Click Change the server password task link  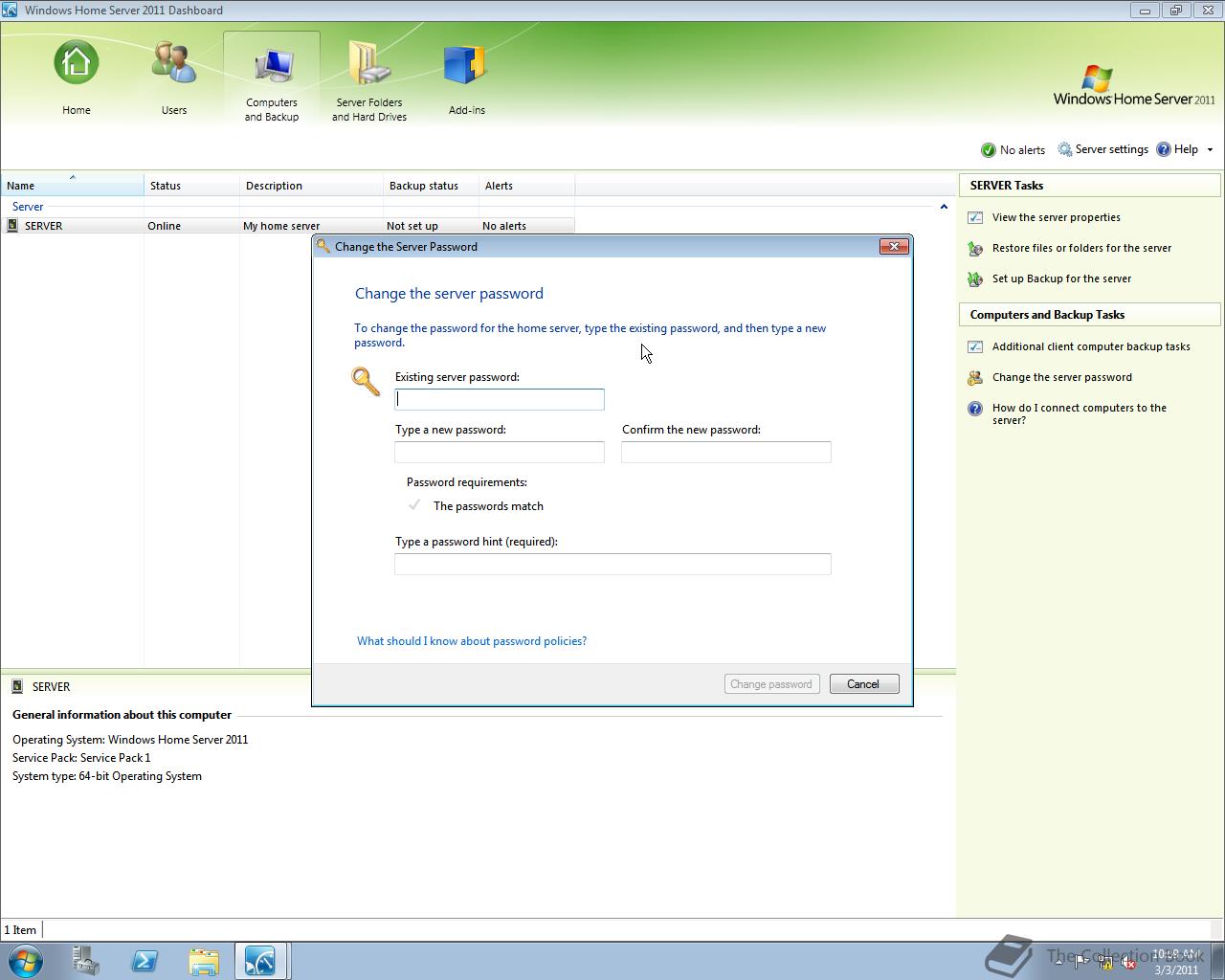[x=1061, y=377]
